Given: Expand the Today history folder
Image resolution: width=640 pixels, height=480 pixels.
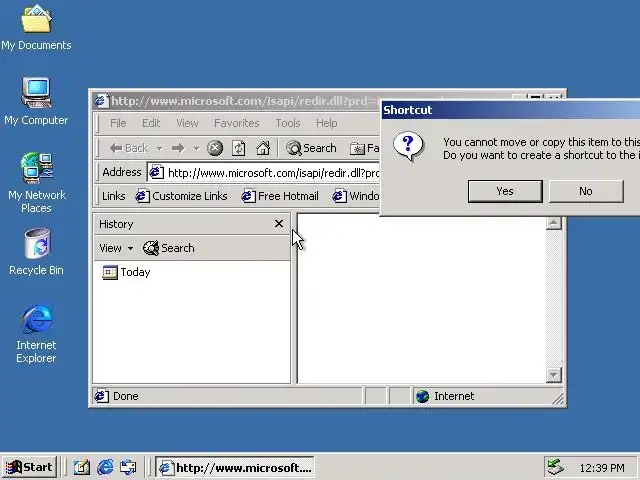Looking at the screenshot, I should [126, 272].
